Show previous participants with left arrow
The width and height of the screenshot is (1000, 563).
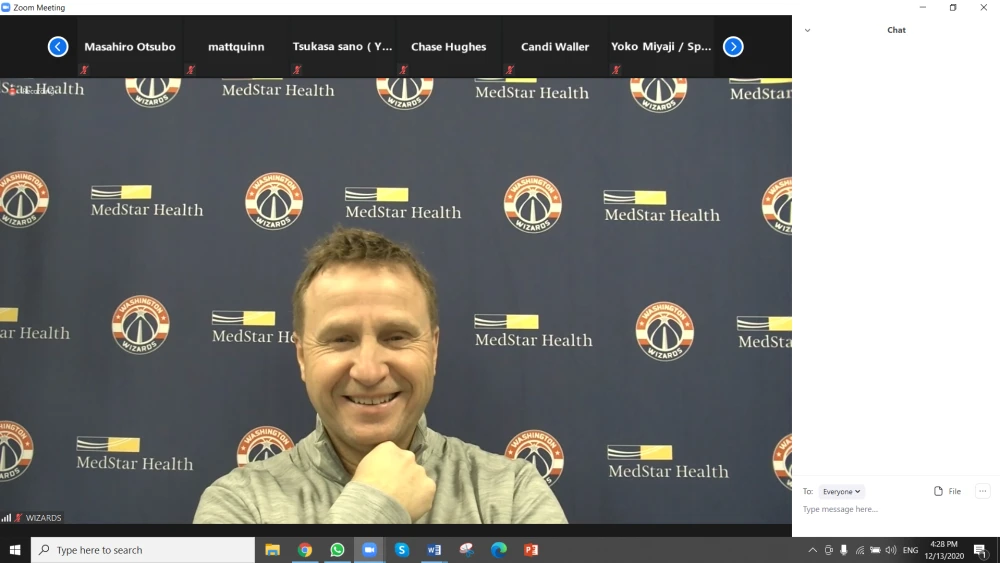(x=58, y=47)
